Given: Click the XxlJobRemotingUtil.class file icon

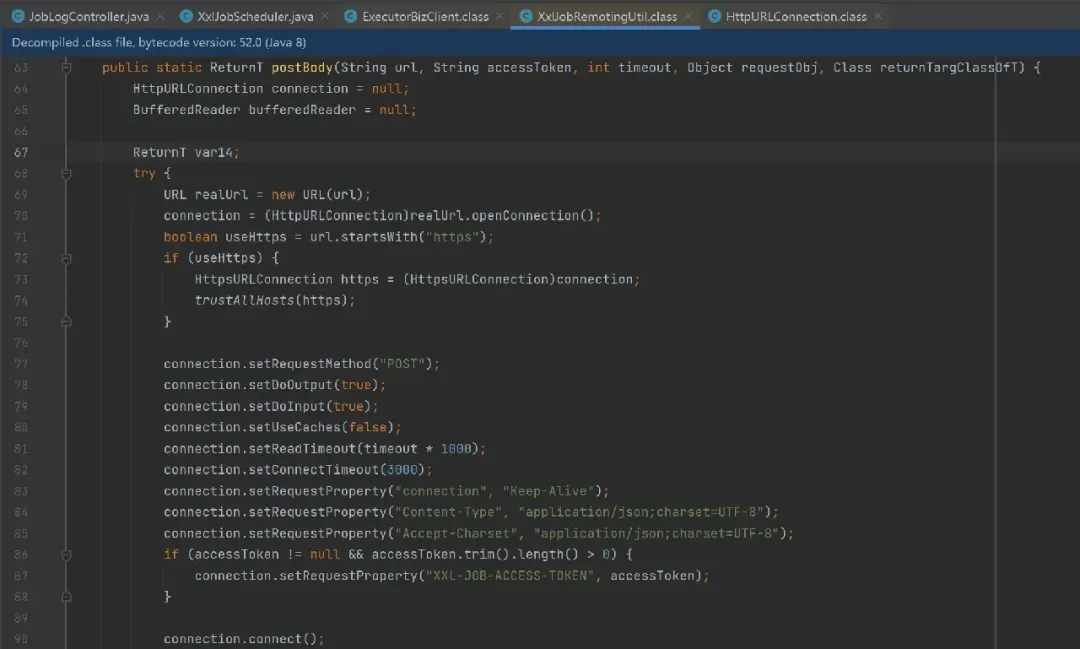Looking at the screenshot, I should click(x=526, y=17).
